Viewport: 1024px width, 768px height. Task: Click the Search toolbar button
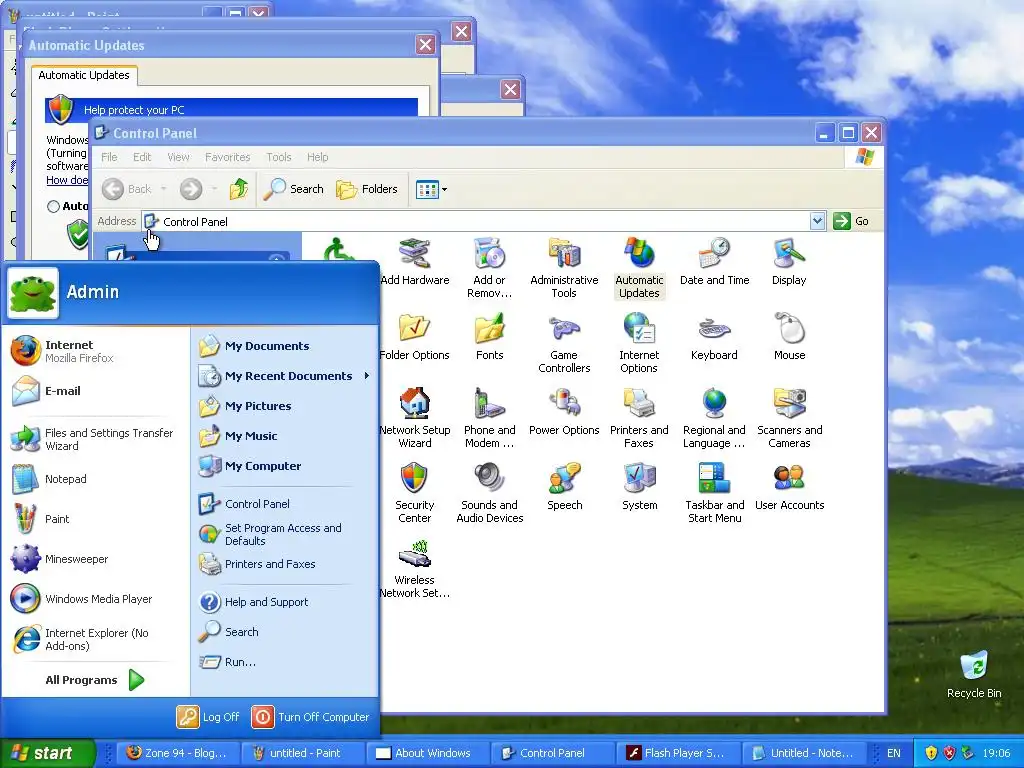point(293,189)
